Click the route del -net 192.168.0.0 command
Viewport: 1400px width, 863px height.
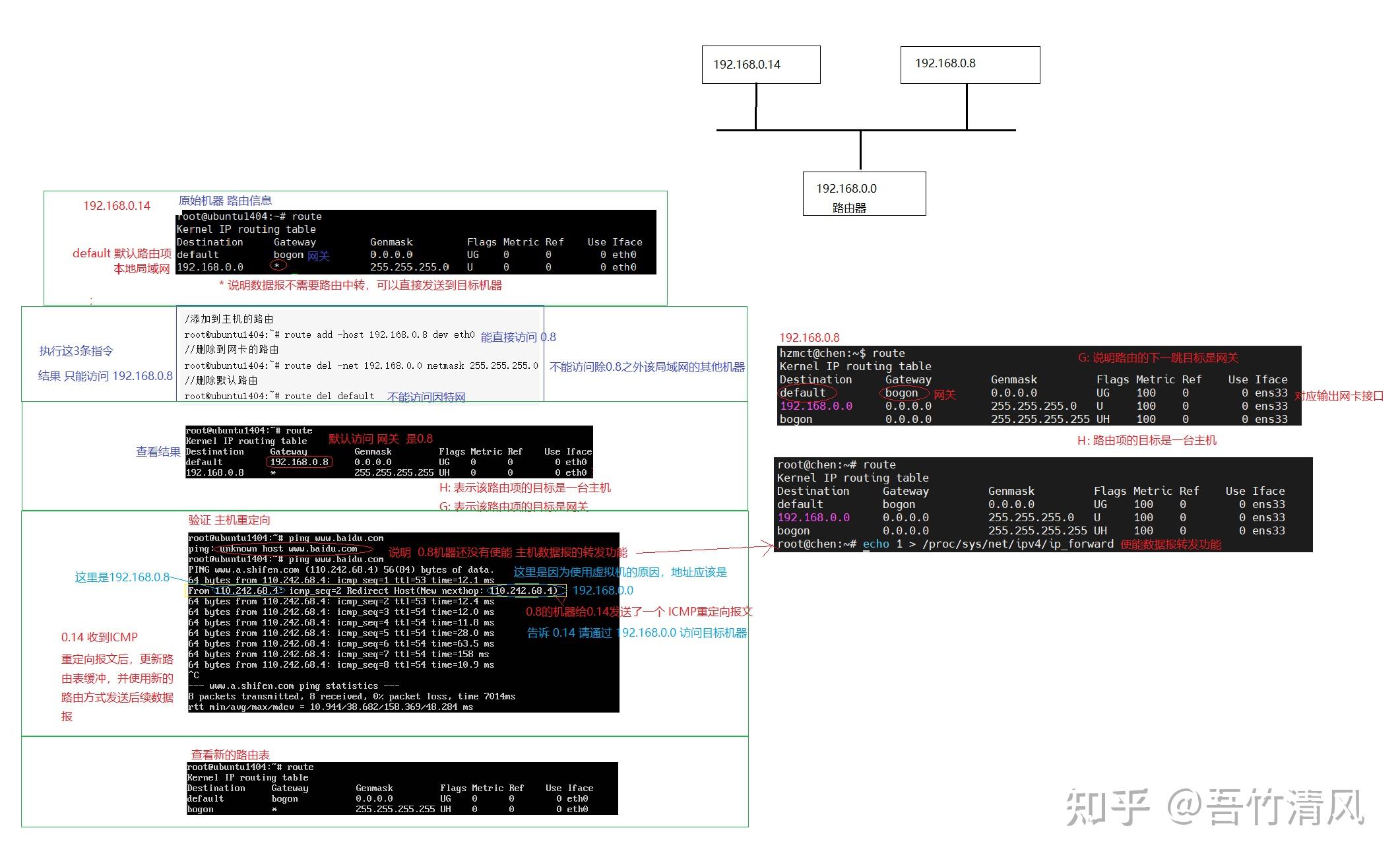[x=361, y=366]
